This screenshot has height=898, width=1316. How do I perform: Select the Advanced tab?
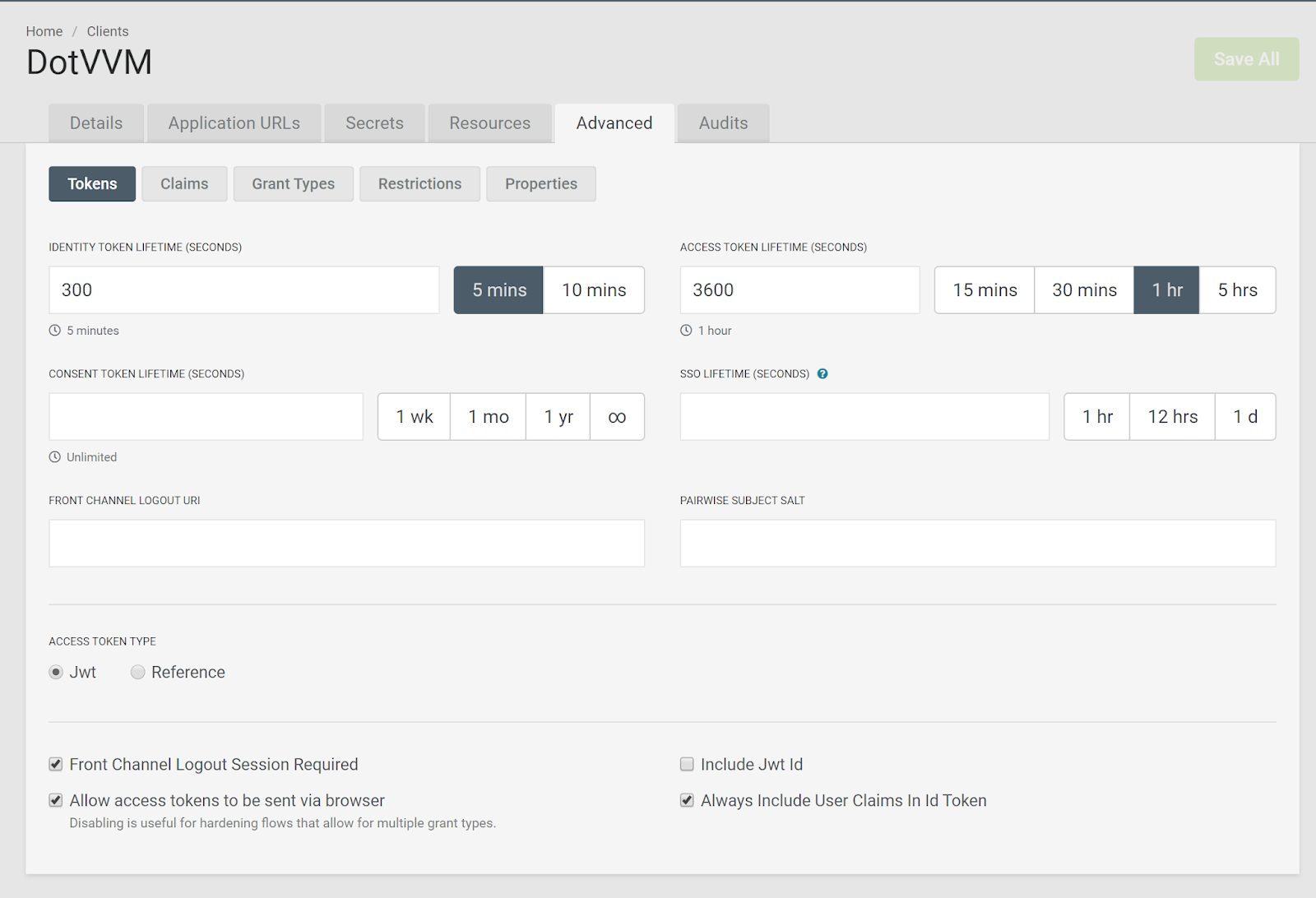pyautogui.click(x=614, y=123)
